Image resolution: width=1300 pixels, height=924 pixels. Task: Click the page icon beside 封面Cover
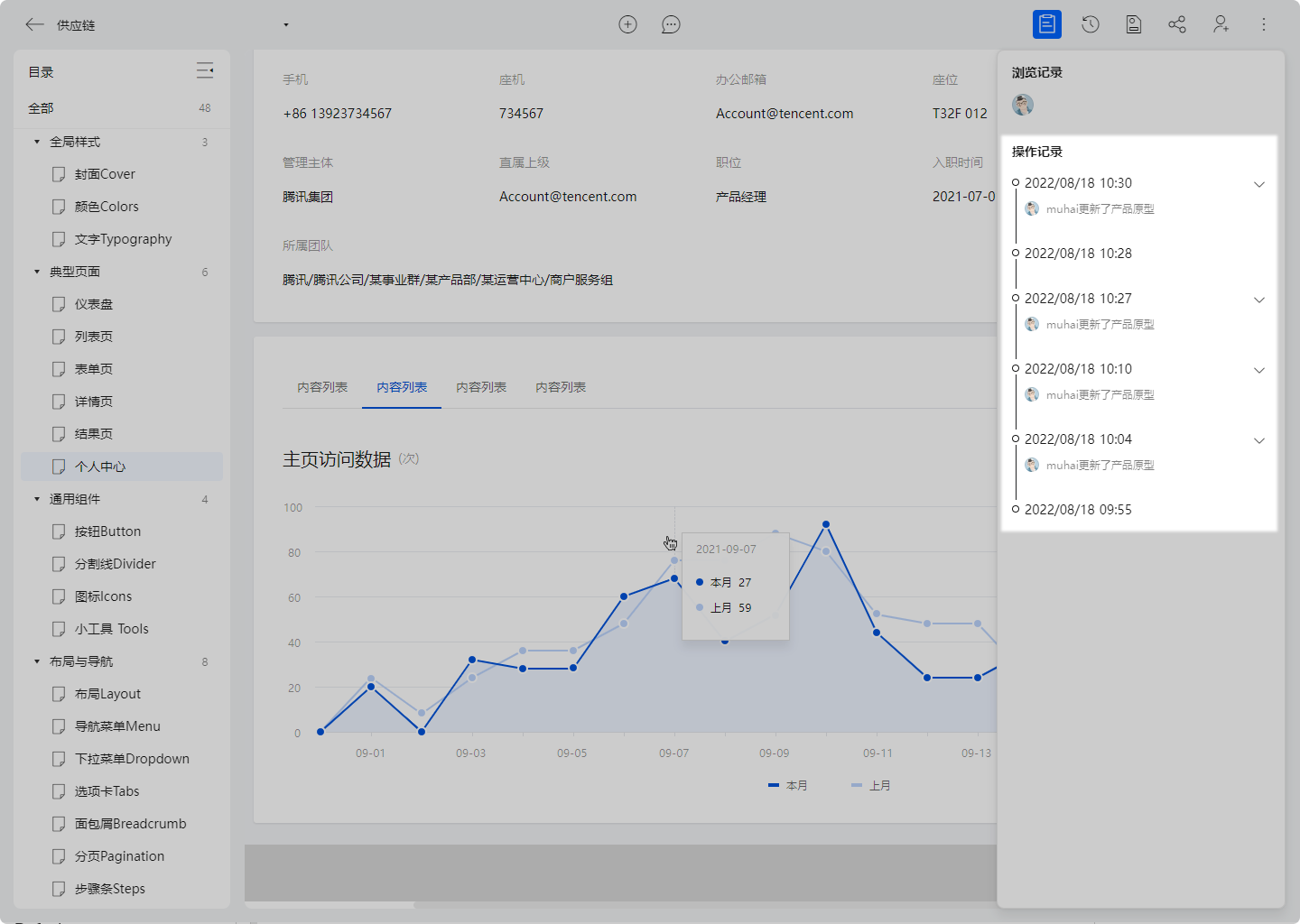(x=59, y=174)
